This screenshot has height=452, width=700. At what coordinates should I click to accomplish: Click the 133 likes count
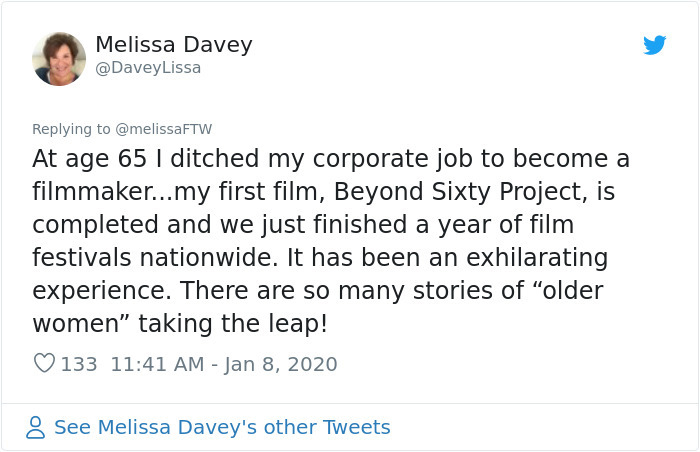pos(79,364)
